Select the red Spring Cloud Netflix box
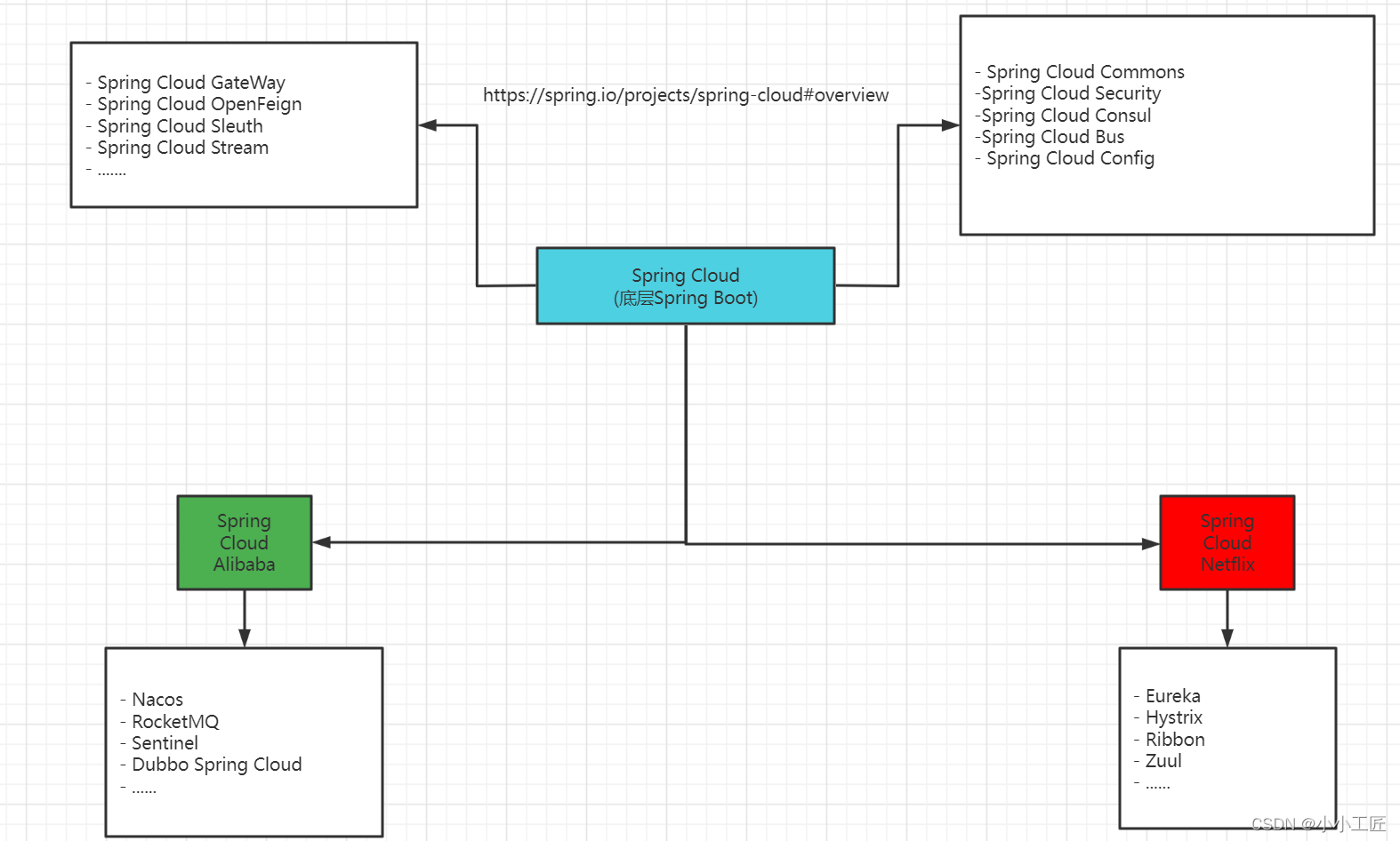Image resolution: width=1400 pixels, height=841 pixels. 1227,542
